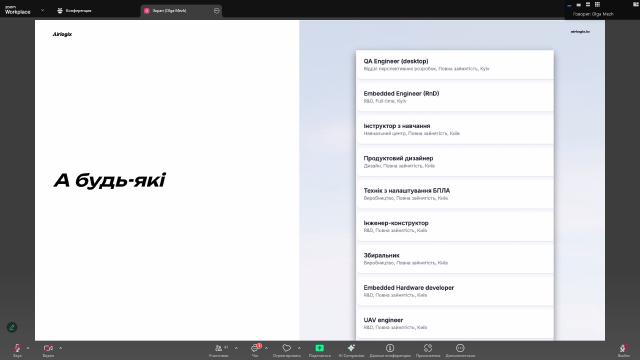The width and height of the screenshot is (640, 360).
Task: Open the Технік з налаштування БПЛА vacancy
Action: pyautogui.click(x=455, y=194)
